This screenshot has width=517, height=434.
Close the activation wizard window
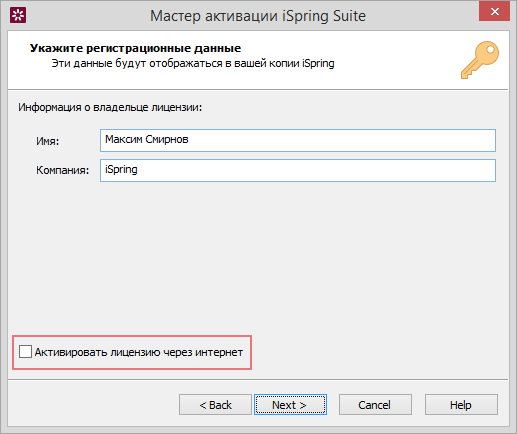[494, 11]
